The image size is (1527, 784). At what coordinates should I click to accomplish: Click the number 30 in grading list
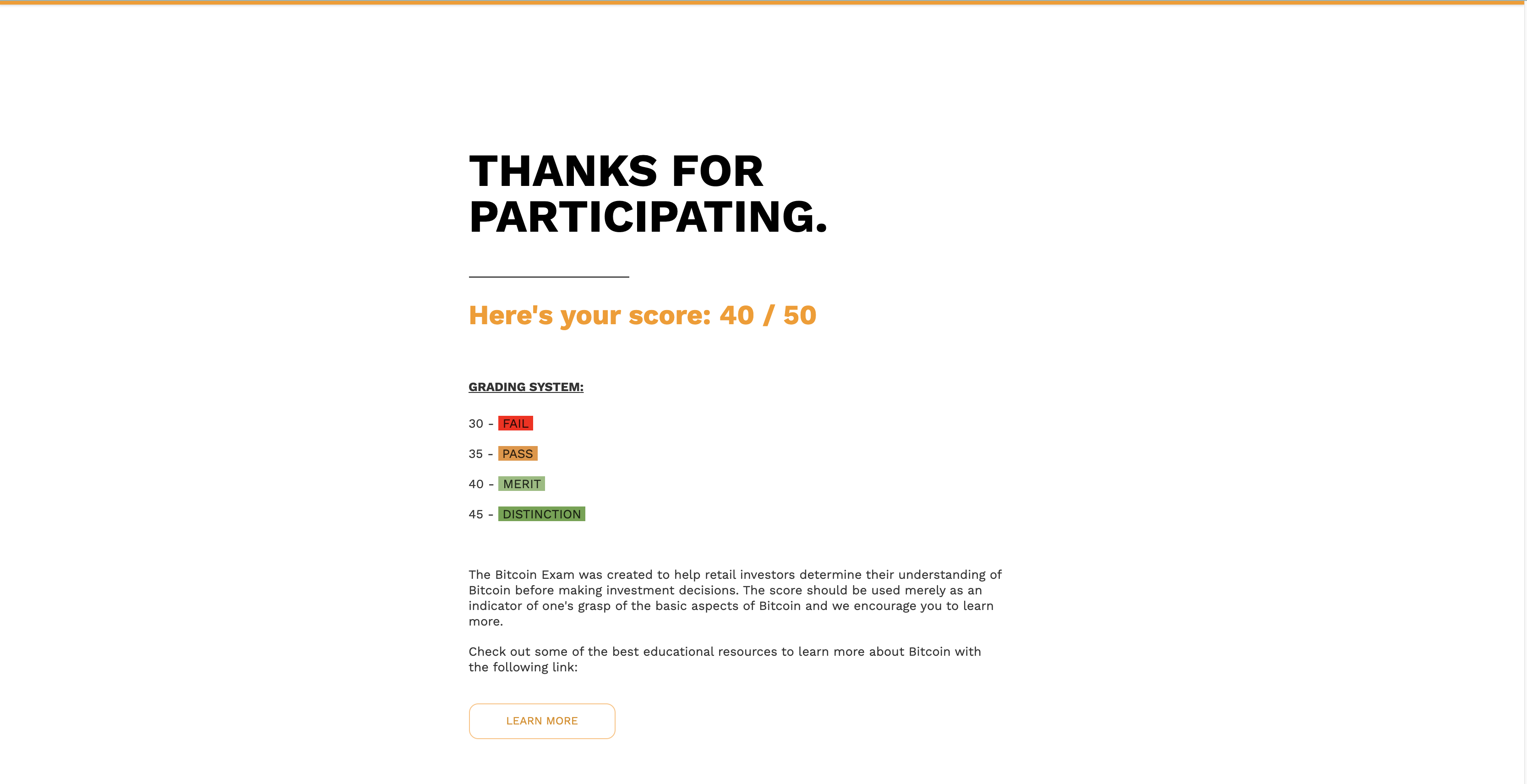475,424
